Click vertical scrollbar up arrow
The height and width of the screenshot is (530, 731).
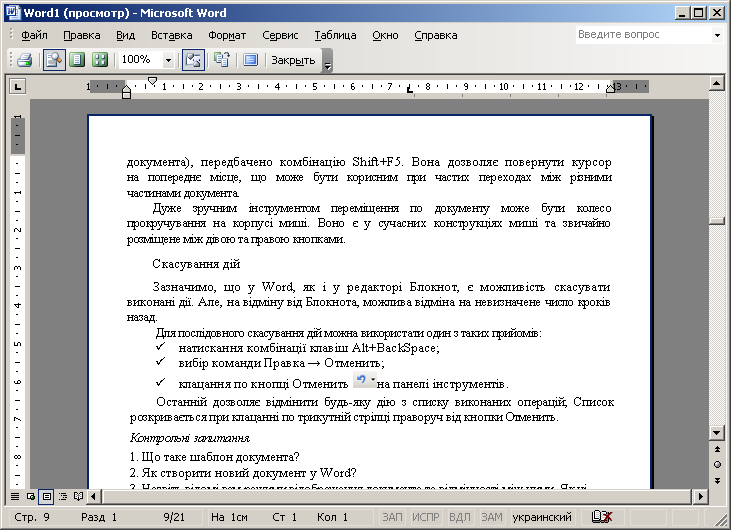coord(717,83)
